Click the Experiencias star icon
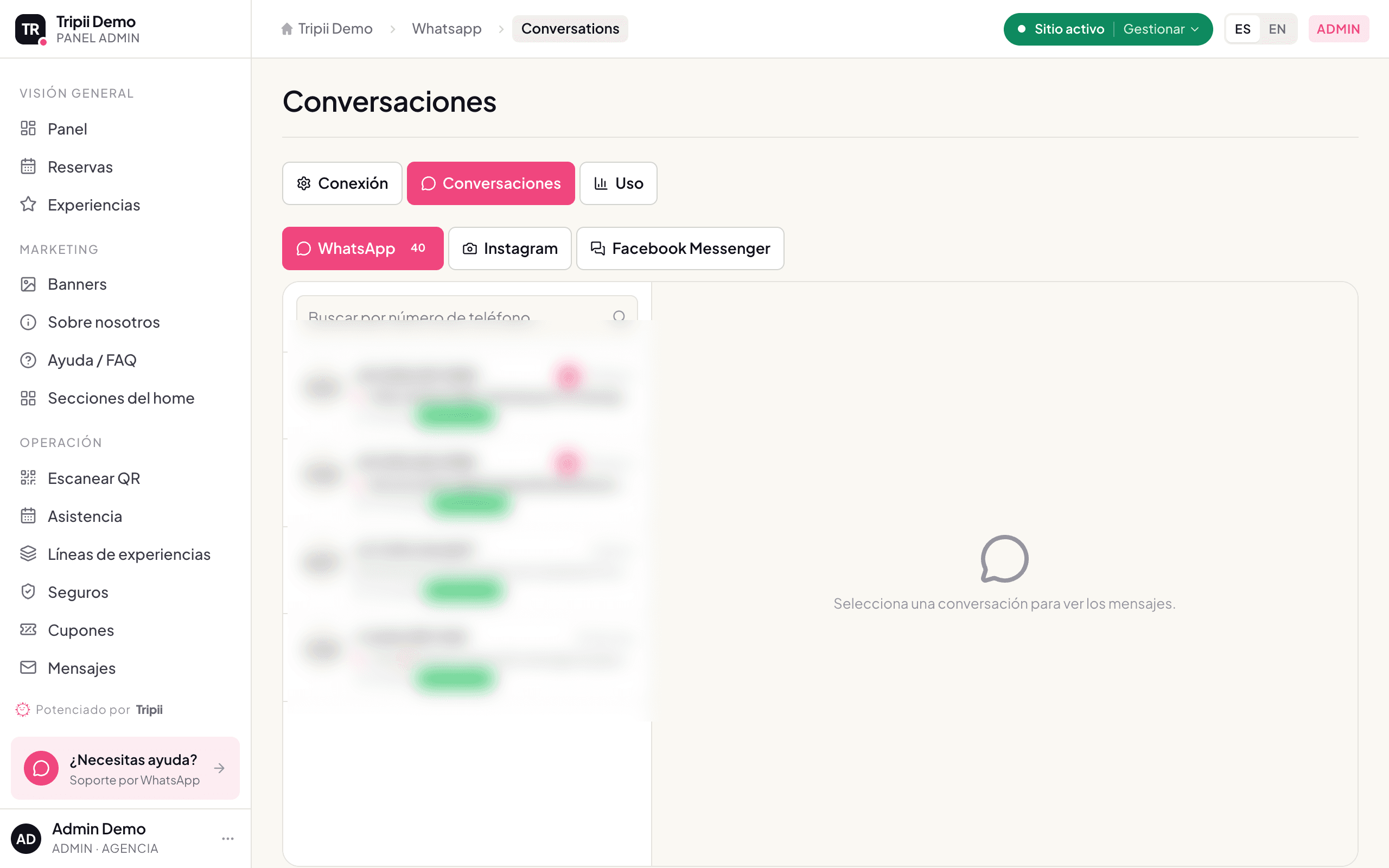This screenshot has height=868, width=1389. tap(28, 205)
